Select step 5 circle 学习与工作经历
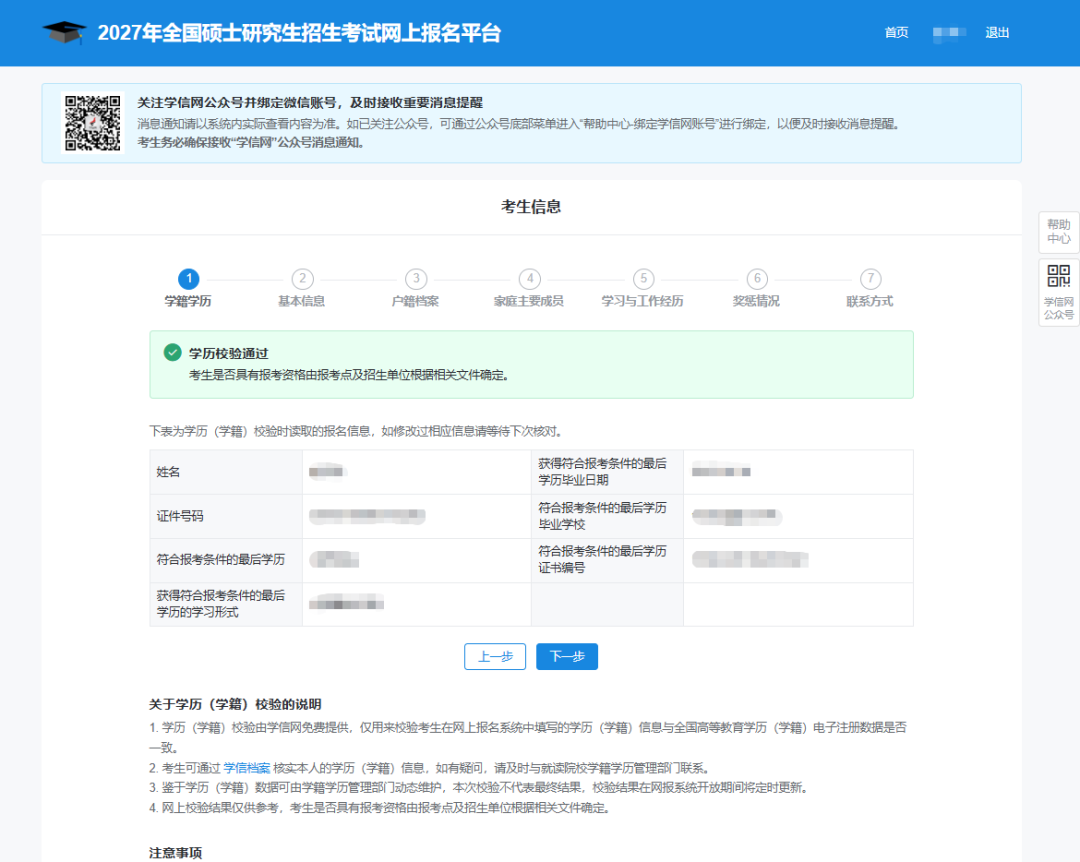1080x862 pixels. tap(643, 279)
